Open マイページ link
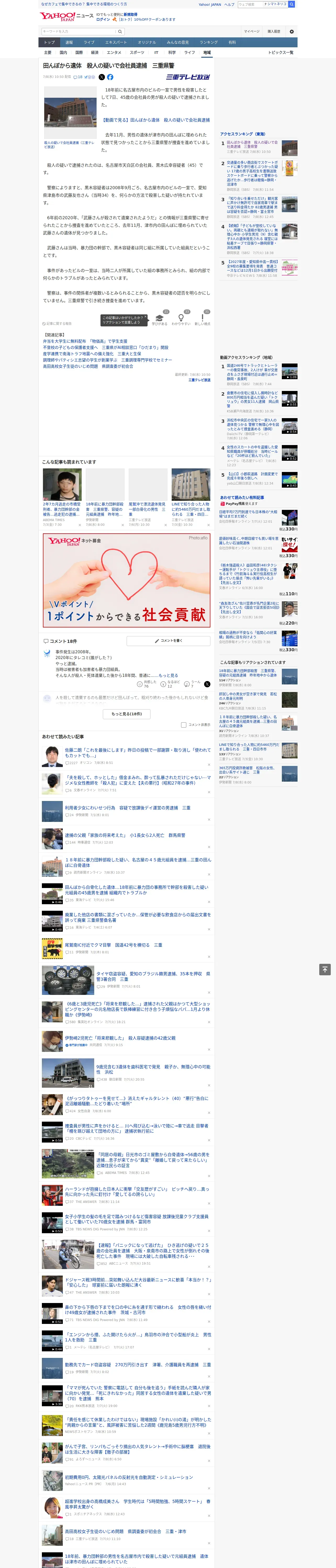This screenshot has width=336, height=1568. pyautogui.click(x=252, y=31)
